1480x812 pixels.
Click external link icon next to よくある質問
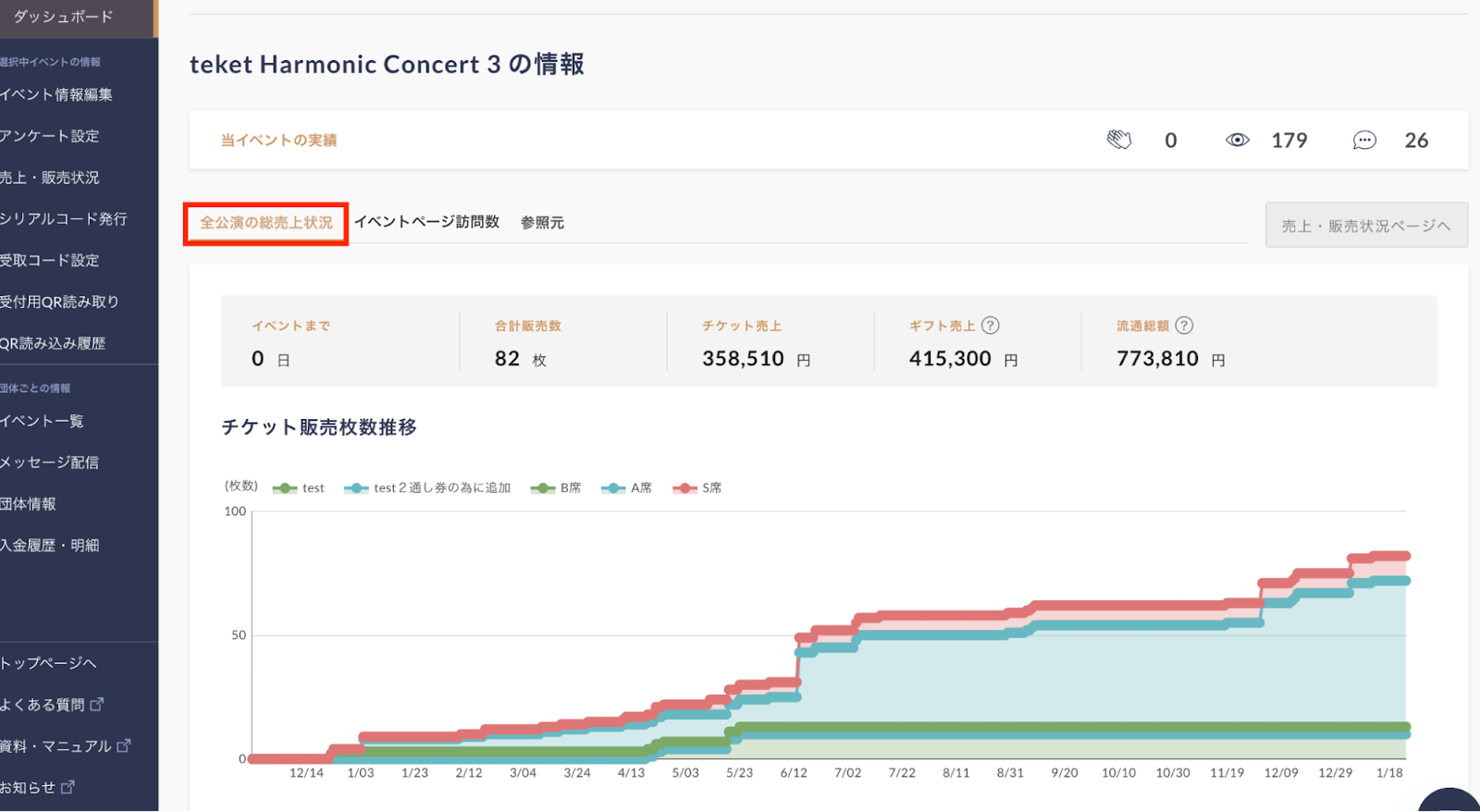(x=97, y=704)
